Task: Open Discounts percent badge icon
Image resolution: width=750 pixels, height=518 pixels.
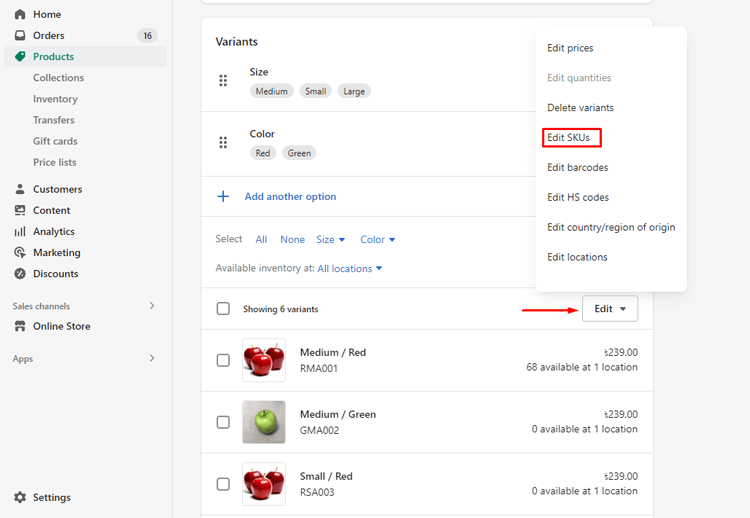Action: 20,274
